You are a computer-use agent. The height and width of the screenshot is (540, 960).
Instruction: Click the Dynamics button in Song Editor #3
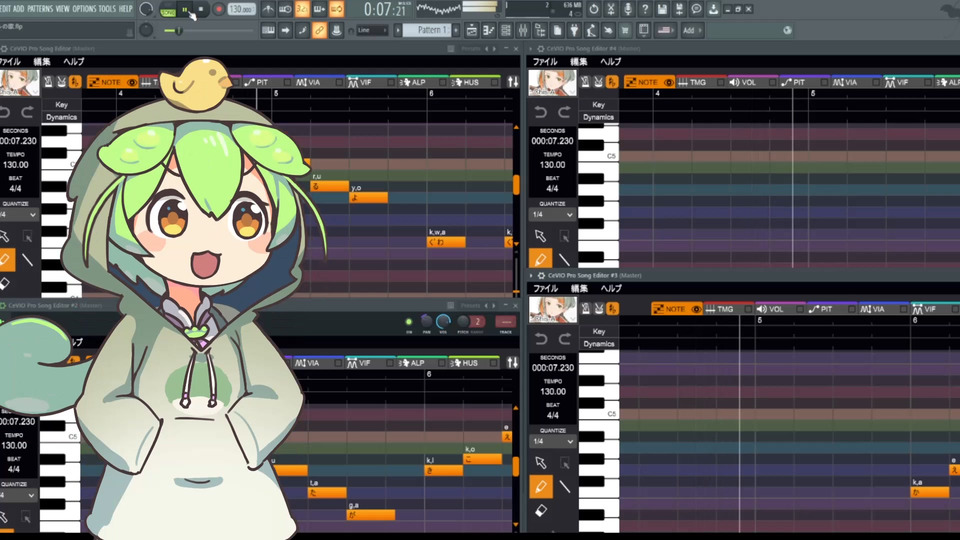(598, 344)
